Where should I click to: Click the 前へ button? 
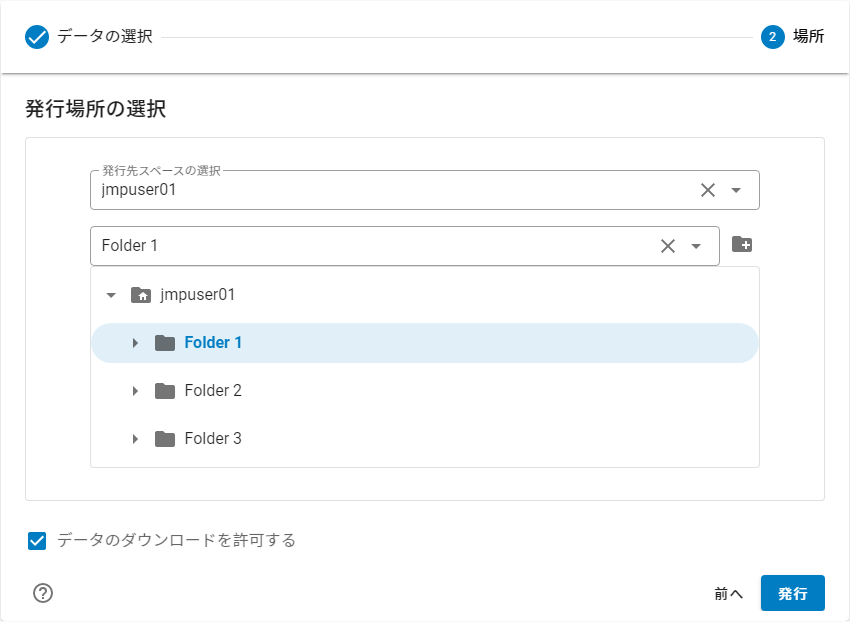[728, 593]
